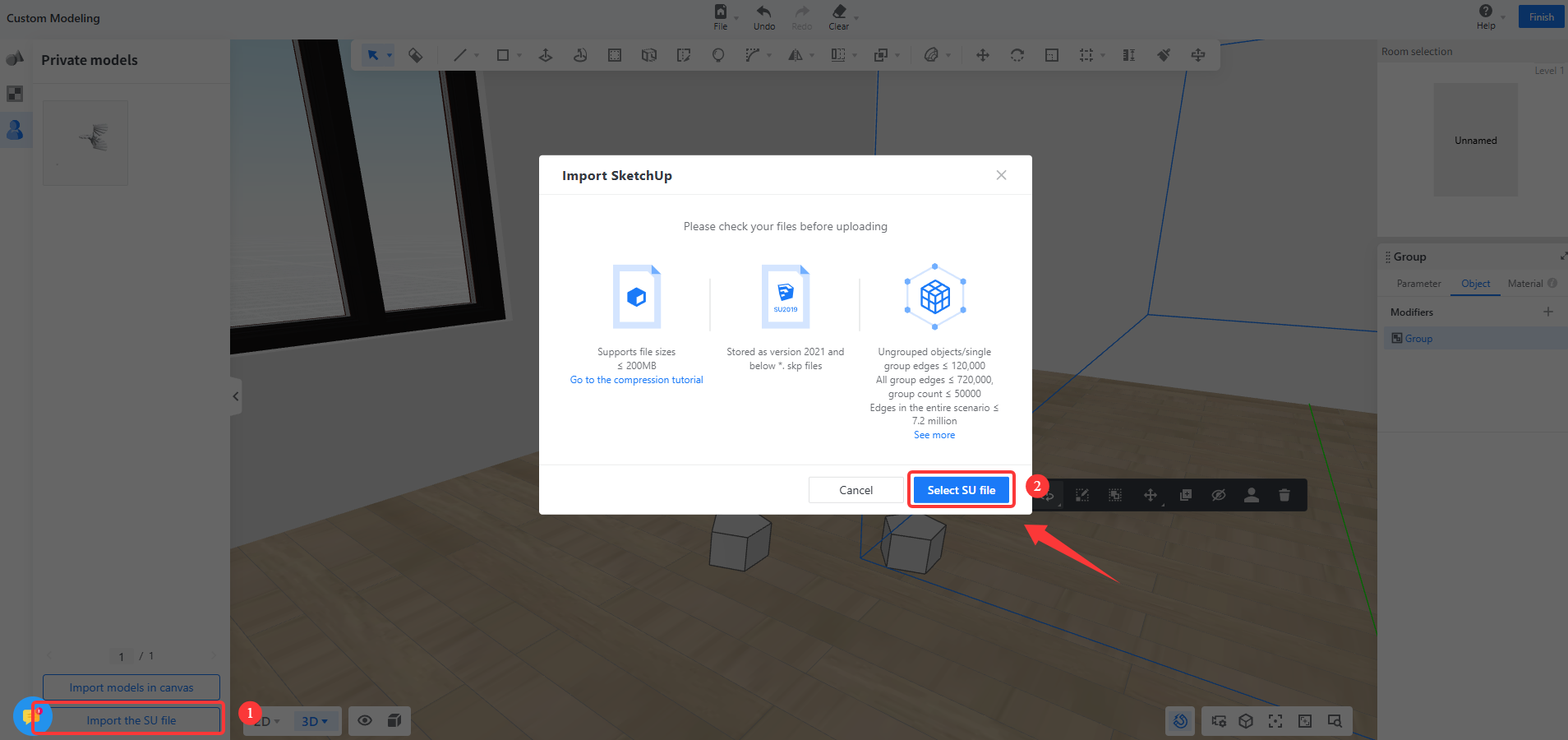Click the delete icon in floating toolbar

coord(1284,495)
